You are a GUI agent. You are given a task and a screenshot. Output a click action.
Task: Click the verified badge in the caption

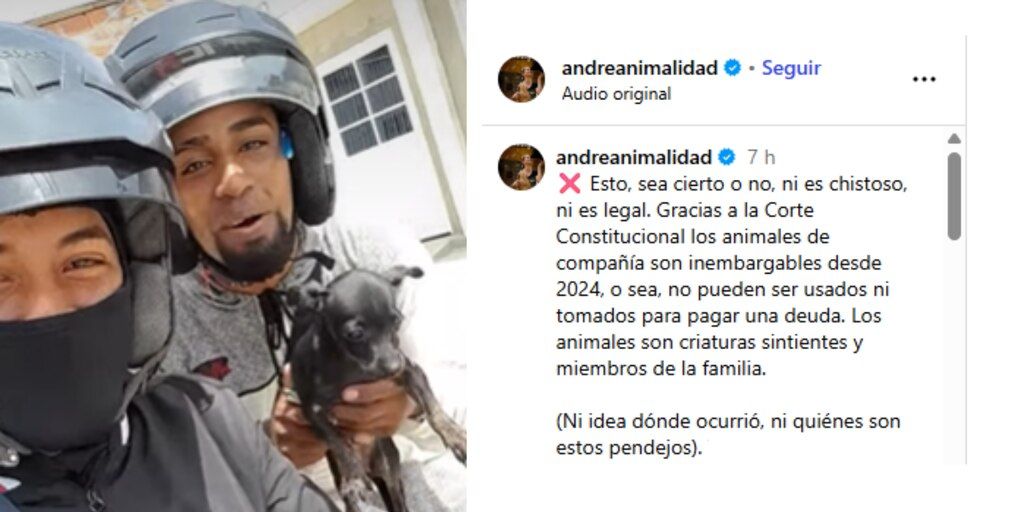click(x=727, y=157)
